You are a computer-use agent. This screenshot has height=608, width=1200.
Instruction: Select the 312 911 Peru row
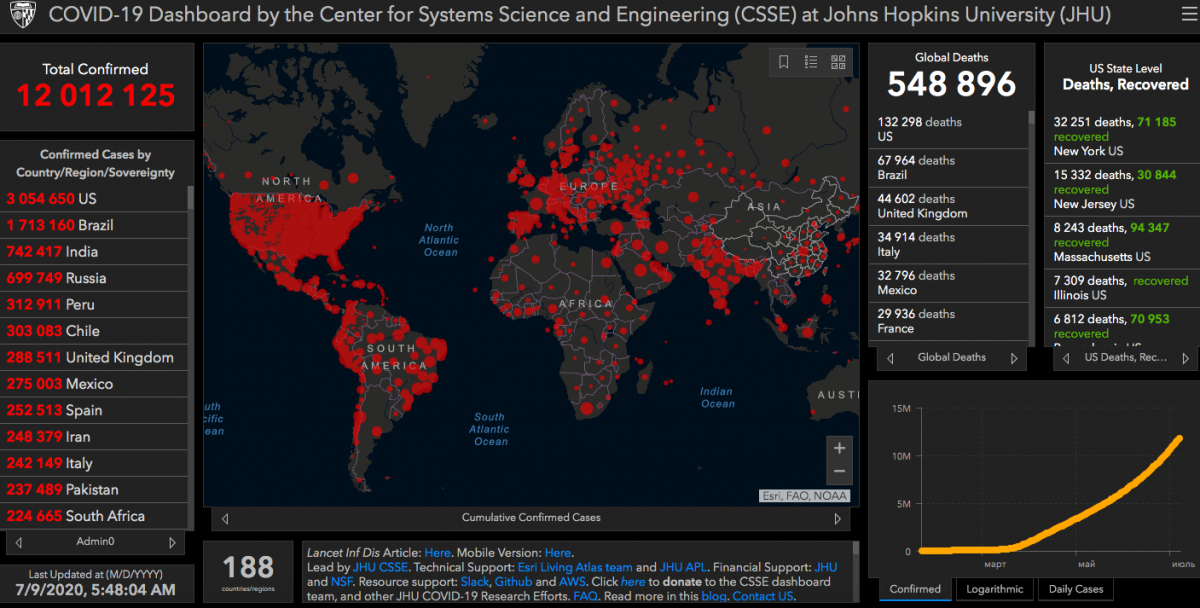(x=96, y=304)
